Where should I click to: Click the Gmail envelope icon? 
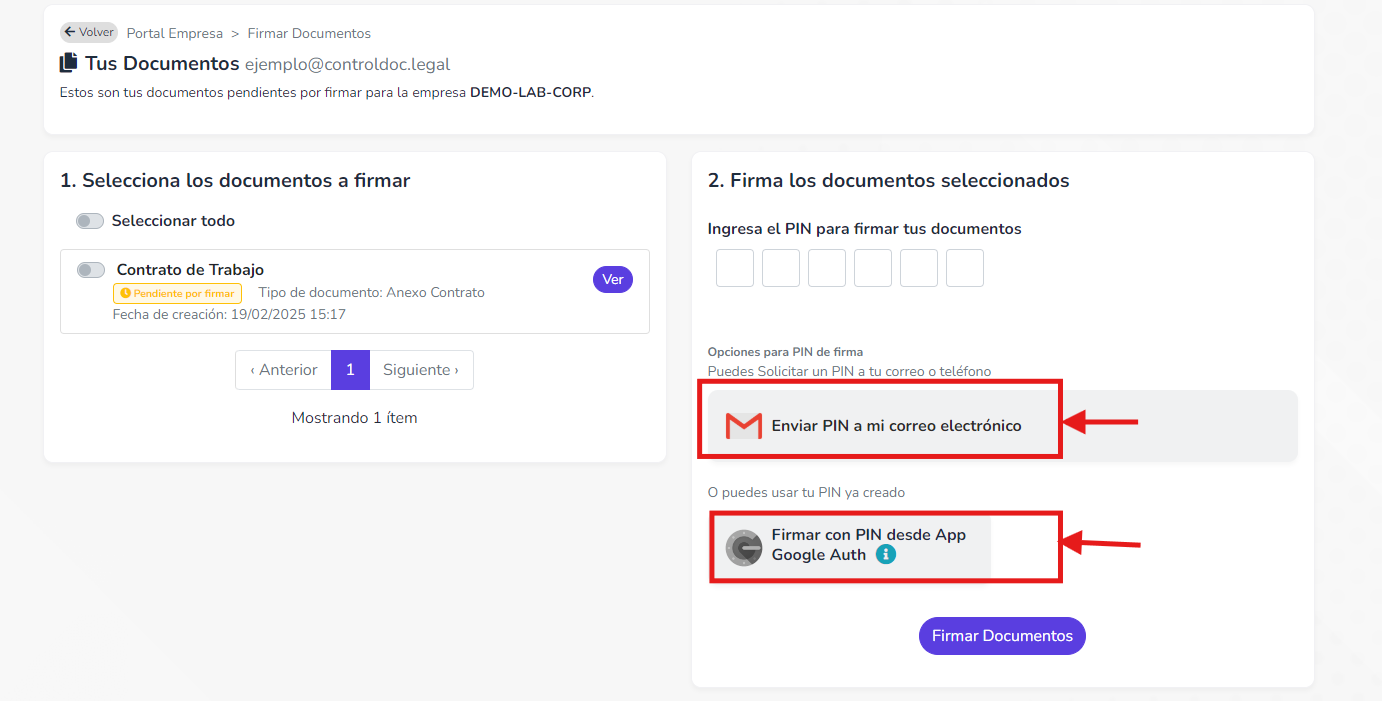point(743,426)
